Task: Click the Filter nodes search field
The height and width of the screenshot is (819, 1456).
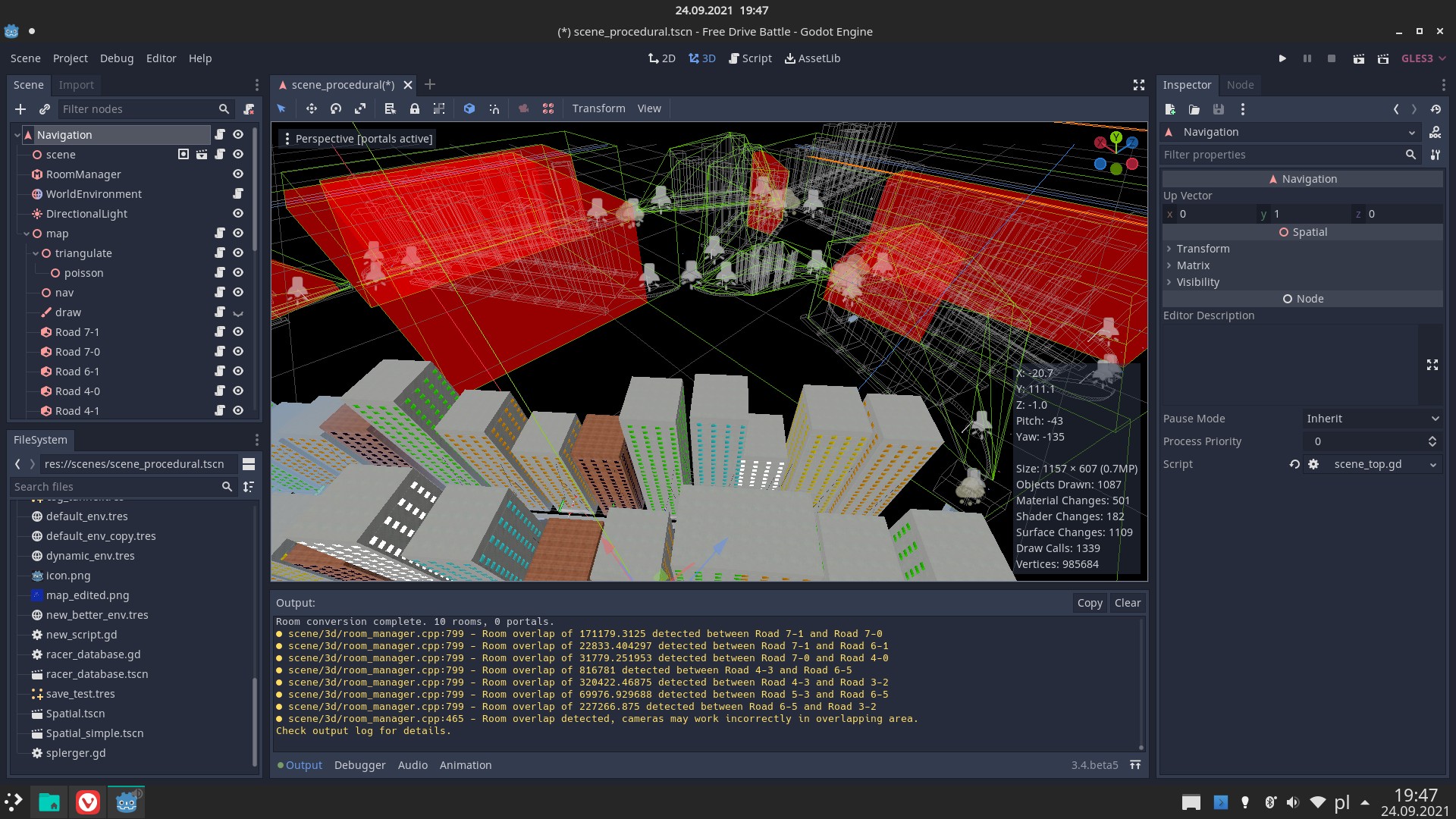Action: click(136, 109)
